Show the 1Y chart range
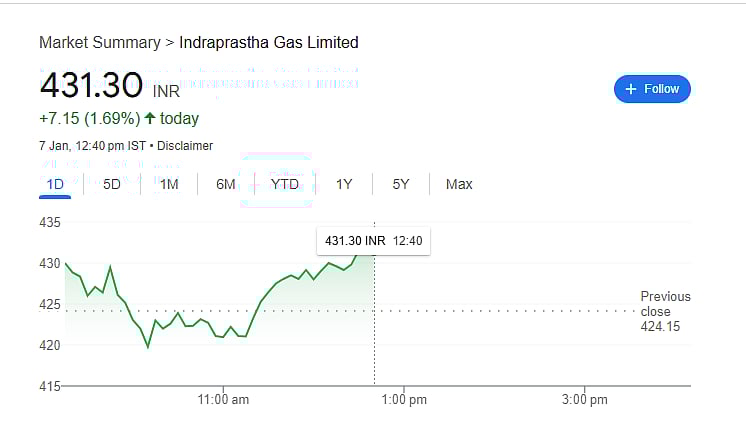The width and height of the screenshot is (746, 431). coord(344,184)
